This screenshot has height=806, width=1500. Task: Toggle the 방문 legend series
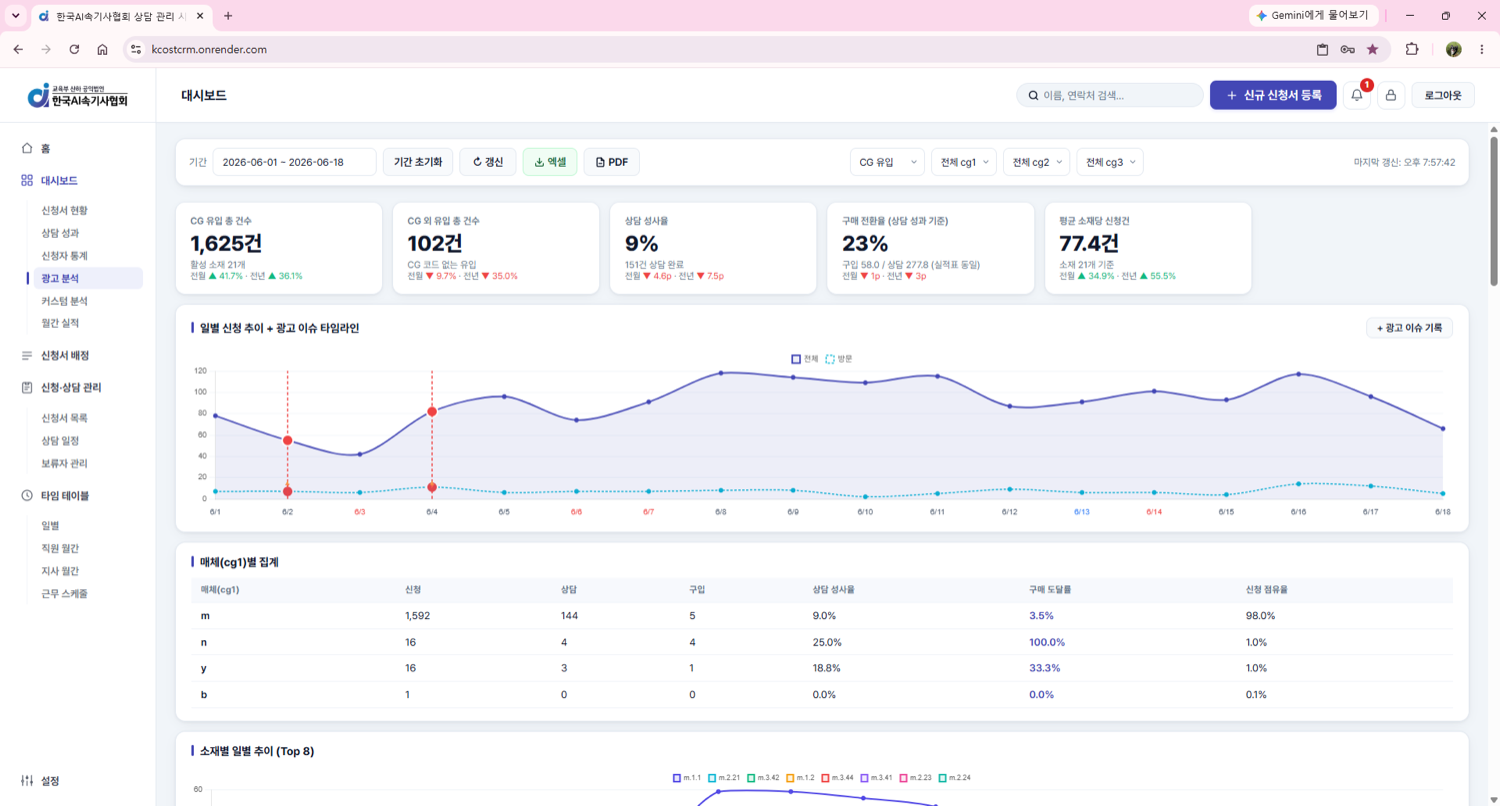pos(839,358)
